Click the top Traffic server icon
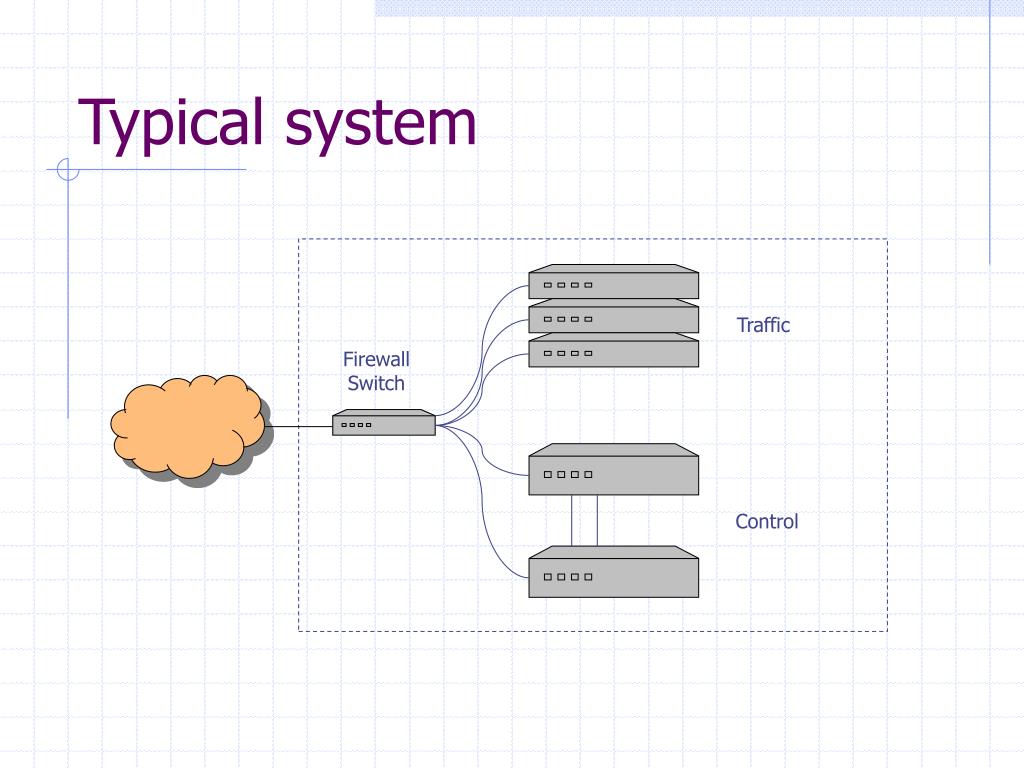The image size is (1024, 768). 613,281
